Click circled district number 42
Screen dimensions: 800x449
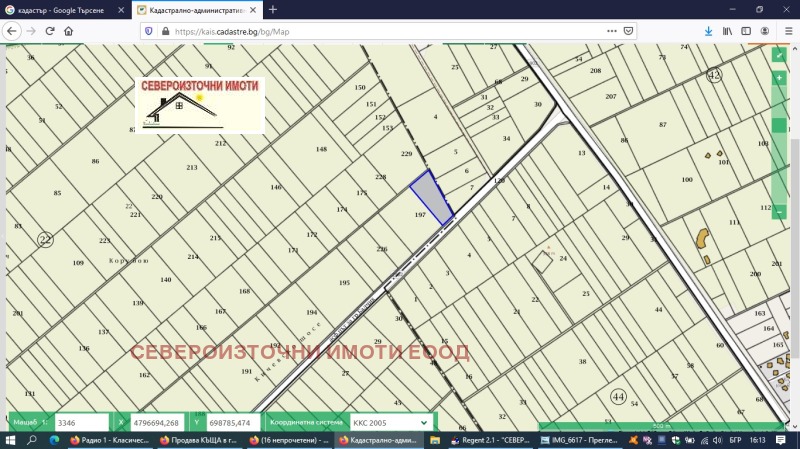coord(714,76)
